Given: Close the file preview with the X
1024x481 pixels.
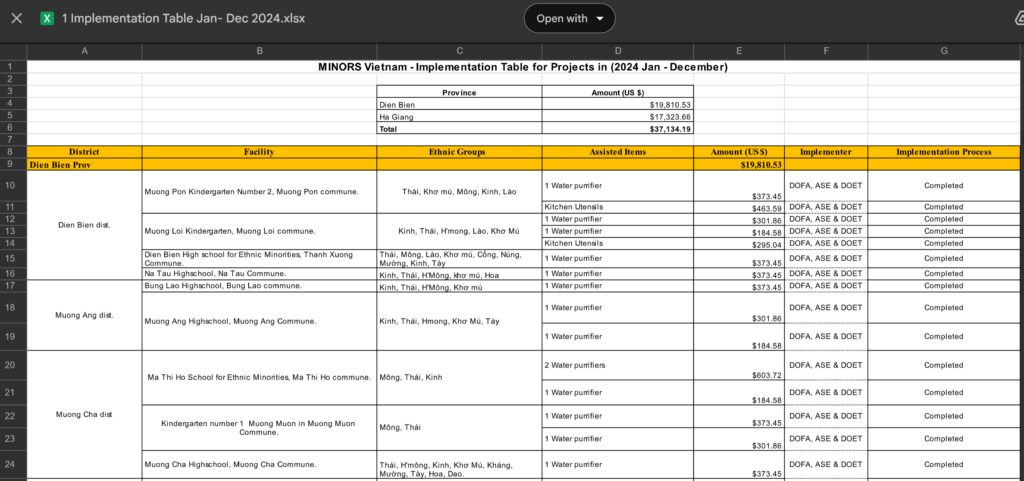Looking at the screenshot, I should [17, 18].
